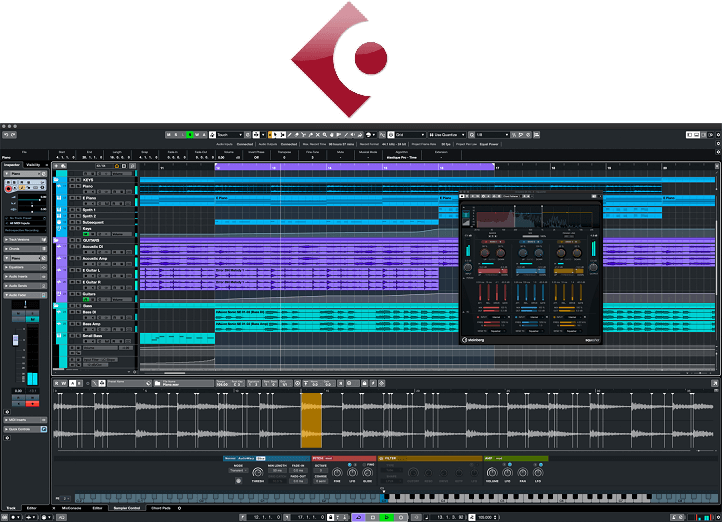
Task: Select the Track tab below Inspector
Action: click(x=11, y=508)
